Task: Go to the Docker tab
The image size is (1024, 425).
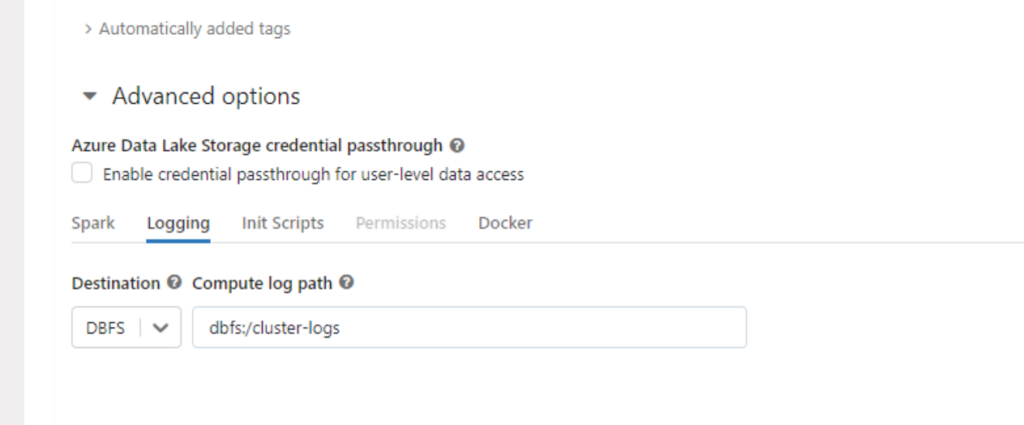Action: tap(505, 223)
